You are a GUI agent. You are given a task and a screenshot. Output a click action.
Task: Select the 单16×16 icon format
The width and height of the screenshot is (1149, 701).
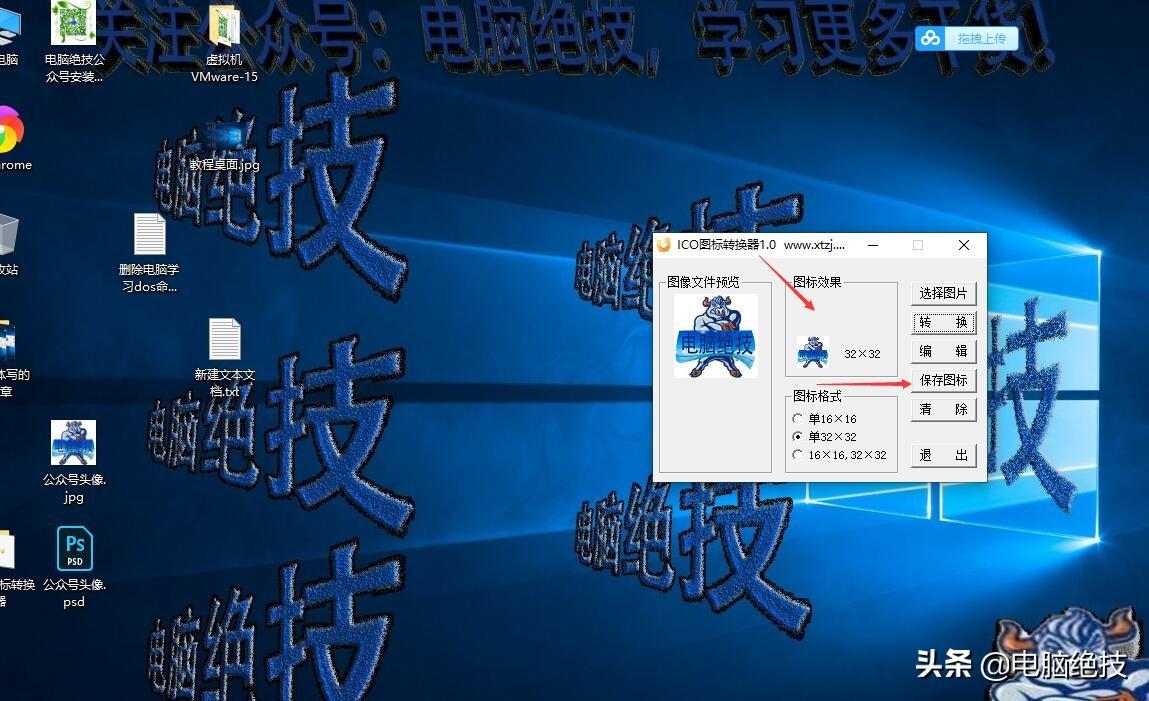825,419
